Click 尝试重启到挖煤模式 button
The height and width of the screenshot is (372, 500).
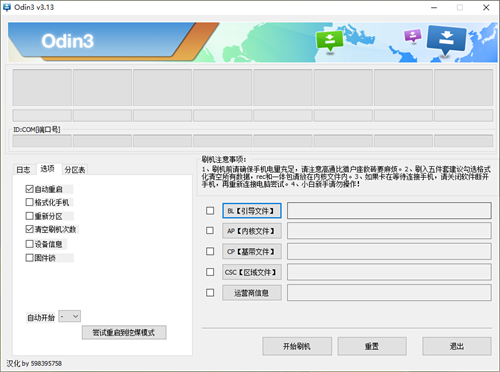(x=124, y=332)
